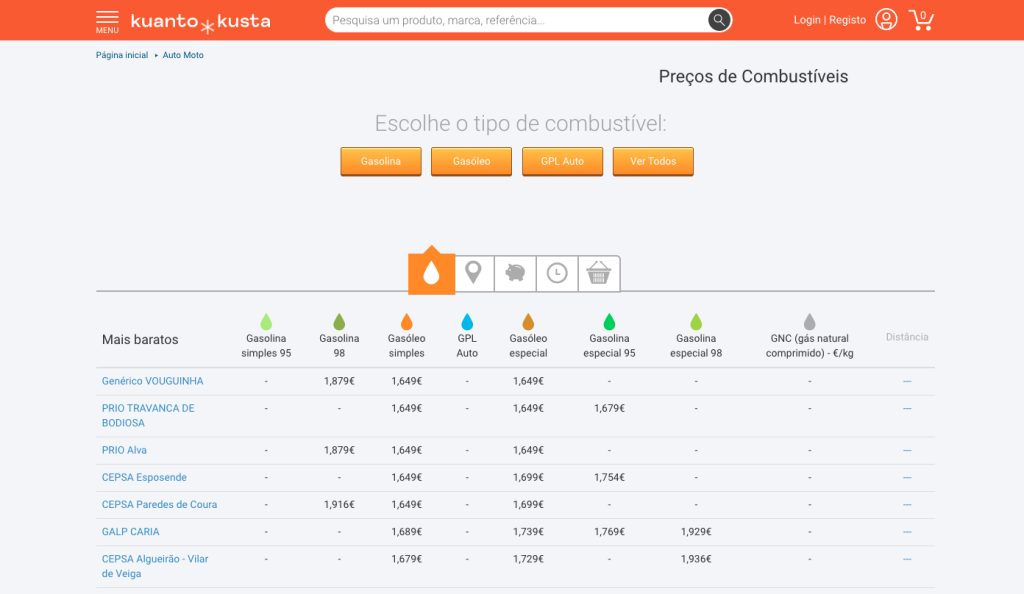Click the 1,936€ price in CEPSA Algueirão row
Viewport: 1024px width, 594px height.
click(696, 559)
